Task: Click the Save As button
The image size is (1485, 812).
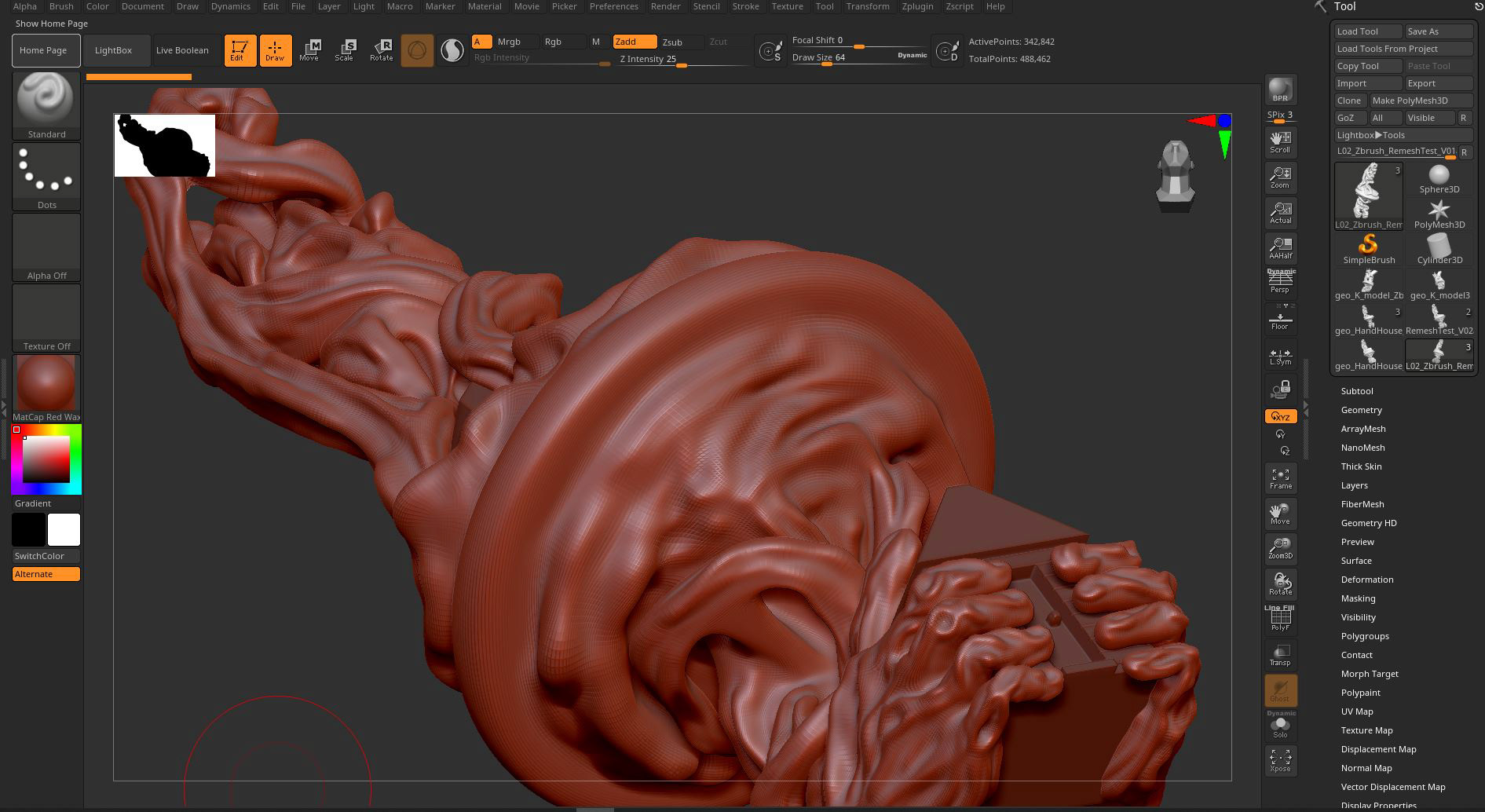Action: [x=1439, y=31]
